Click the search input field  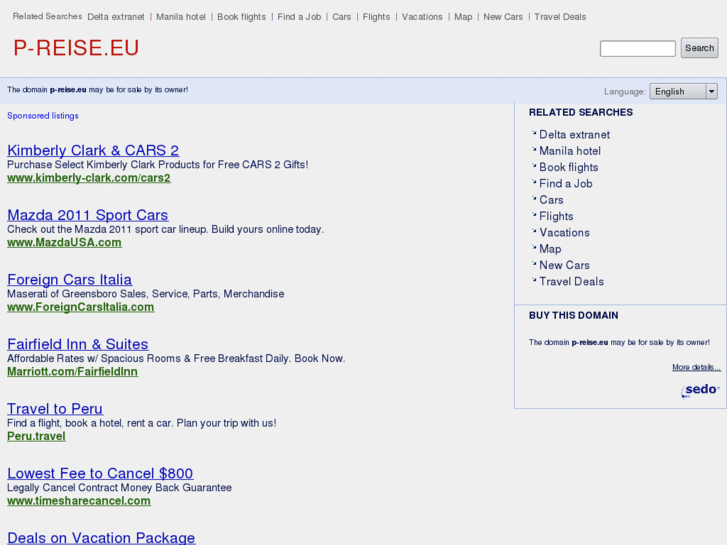click(638, 48)
